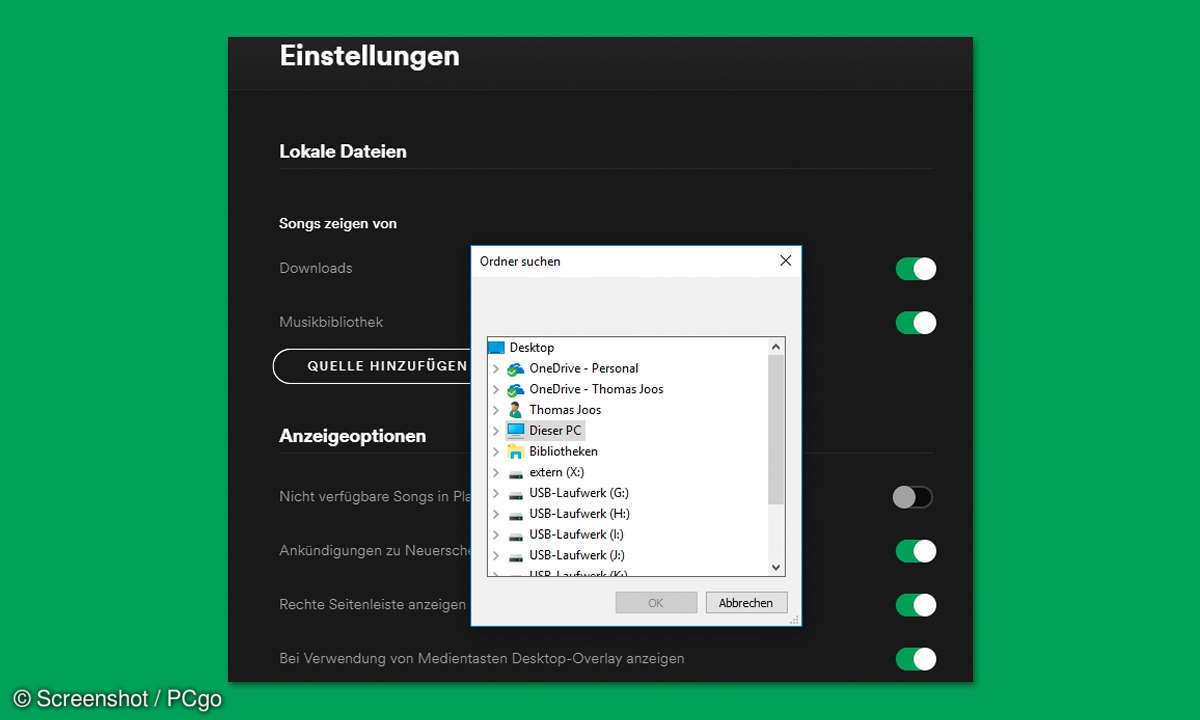
Task: Click the folder tree scroll down arrow
Action: [776, 567]
